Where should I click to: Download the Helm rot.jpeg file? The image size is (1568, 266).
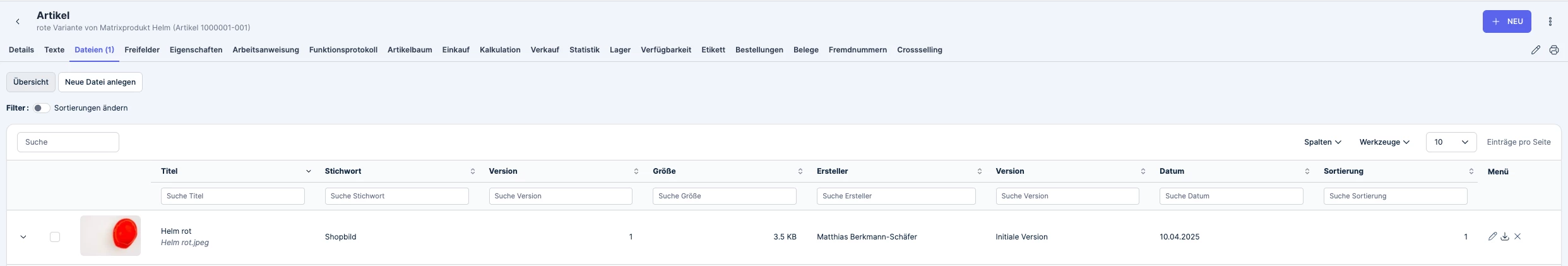[1505, 236]
